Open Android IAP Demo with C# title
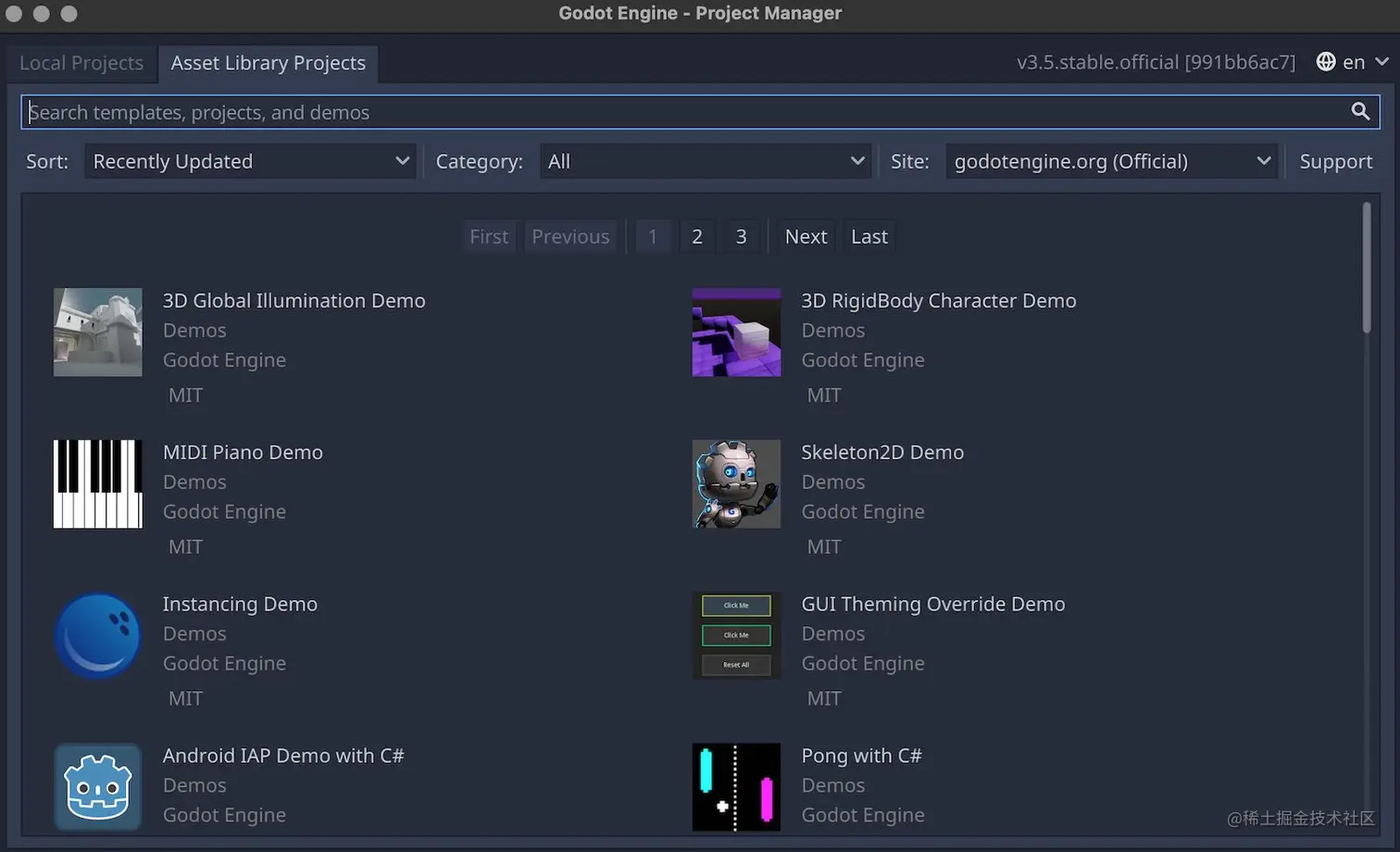This screenshot has height=852, width=1400. coord(283,756)
